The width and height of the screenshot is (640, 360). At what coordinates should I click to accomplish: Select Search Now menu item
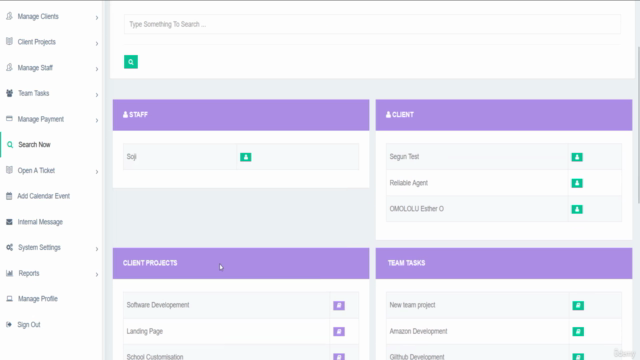[34, 145]
